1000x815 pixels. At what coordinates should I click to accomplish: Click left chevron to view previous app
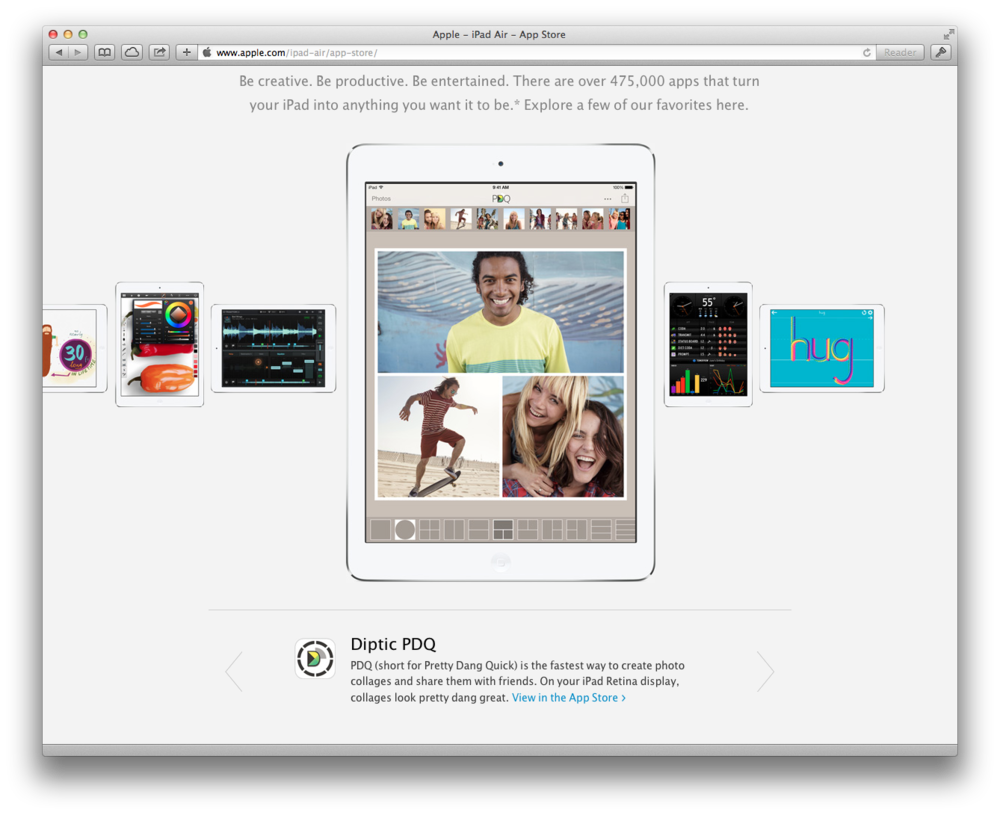233,671
